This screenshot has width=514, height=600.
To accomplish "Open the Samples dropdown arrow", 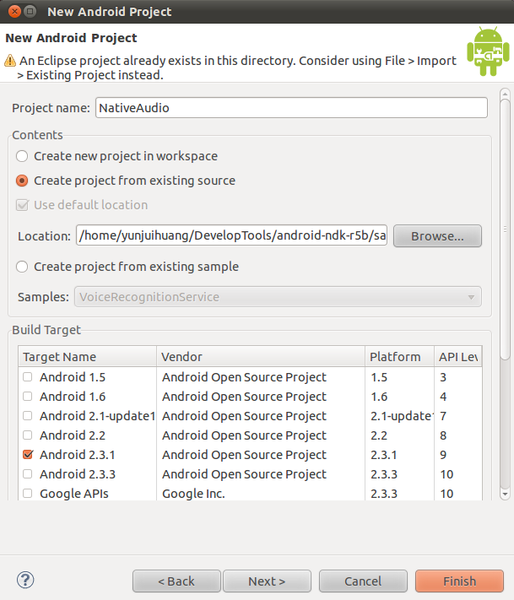I will coord(471,297).
